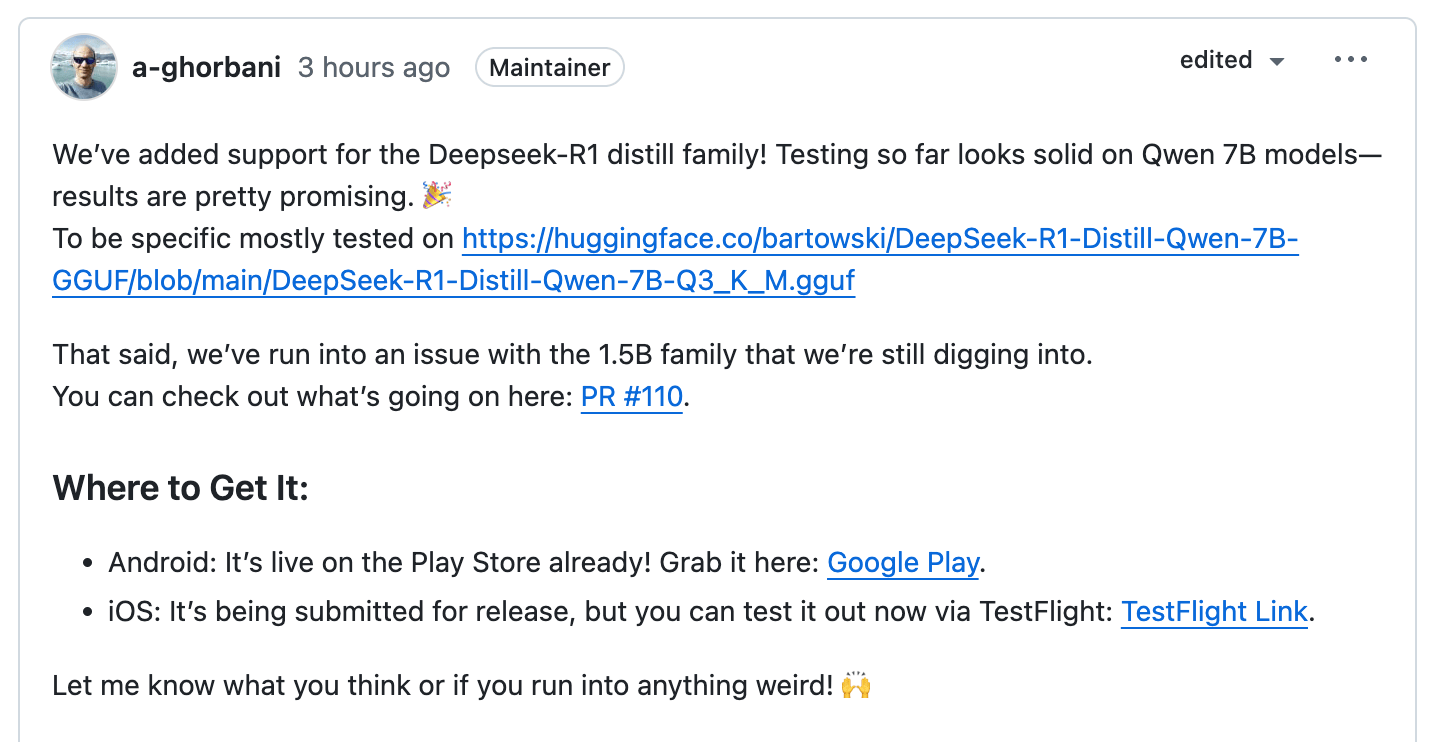Click the '1.5B family' issue sentence
Screen dimensions: 1436x742
click(x=572, y=355)
